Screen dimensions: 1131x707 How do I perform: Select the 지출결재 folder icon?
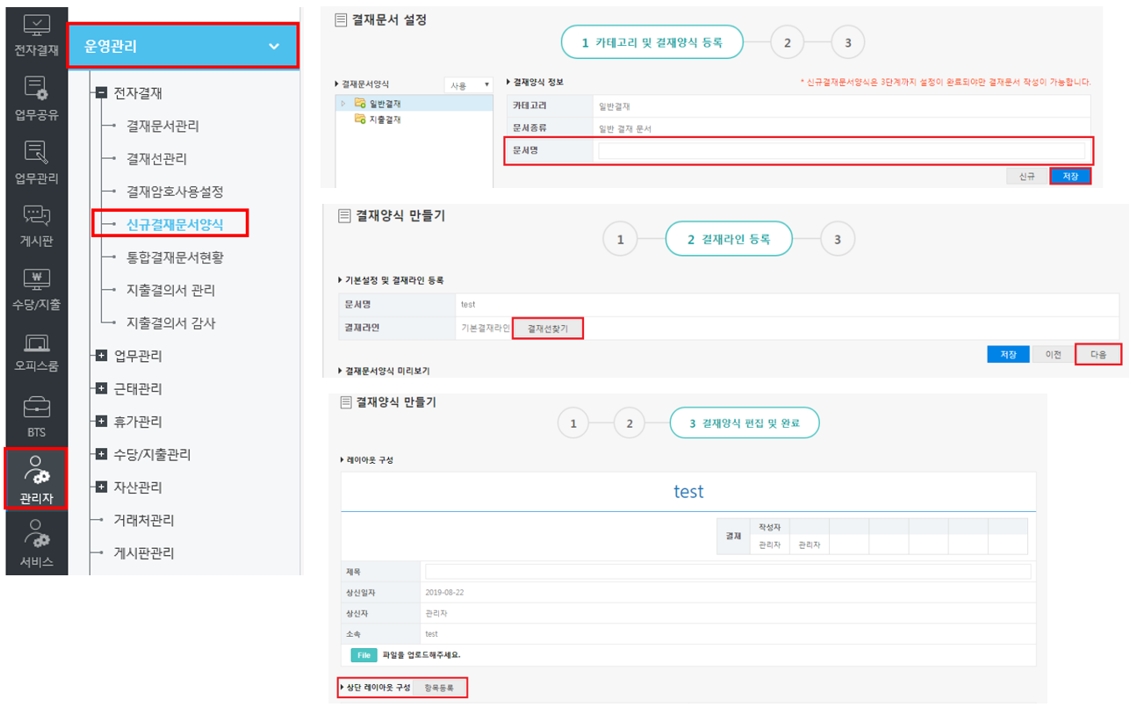pos(359,119)
